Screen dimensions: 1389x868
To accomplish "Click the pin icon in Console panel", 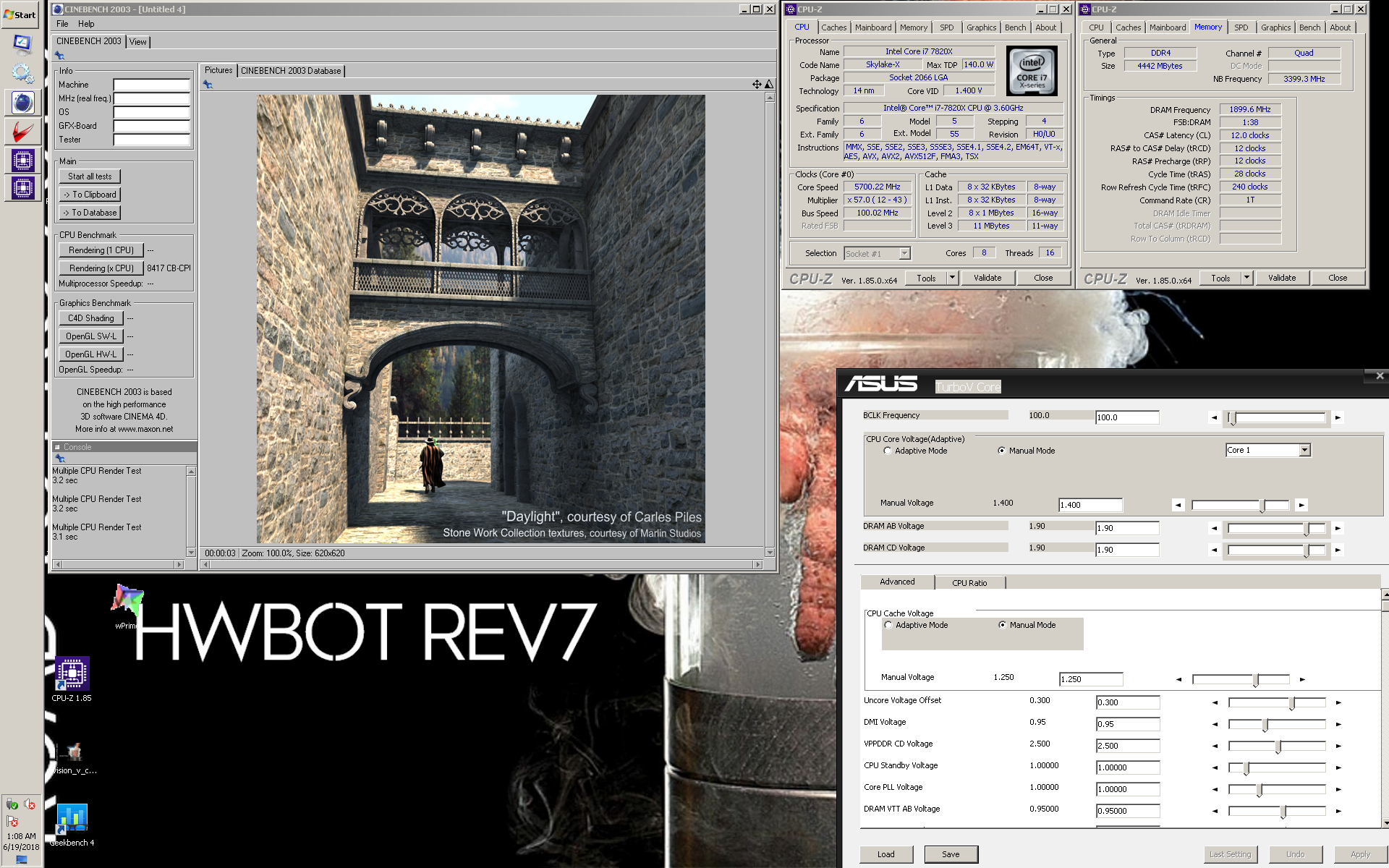I will click(60, 459).
